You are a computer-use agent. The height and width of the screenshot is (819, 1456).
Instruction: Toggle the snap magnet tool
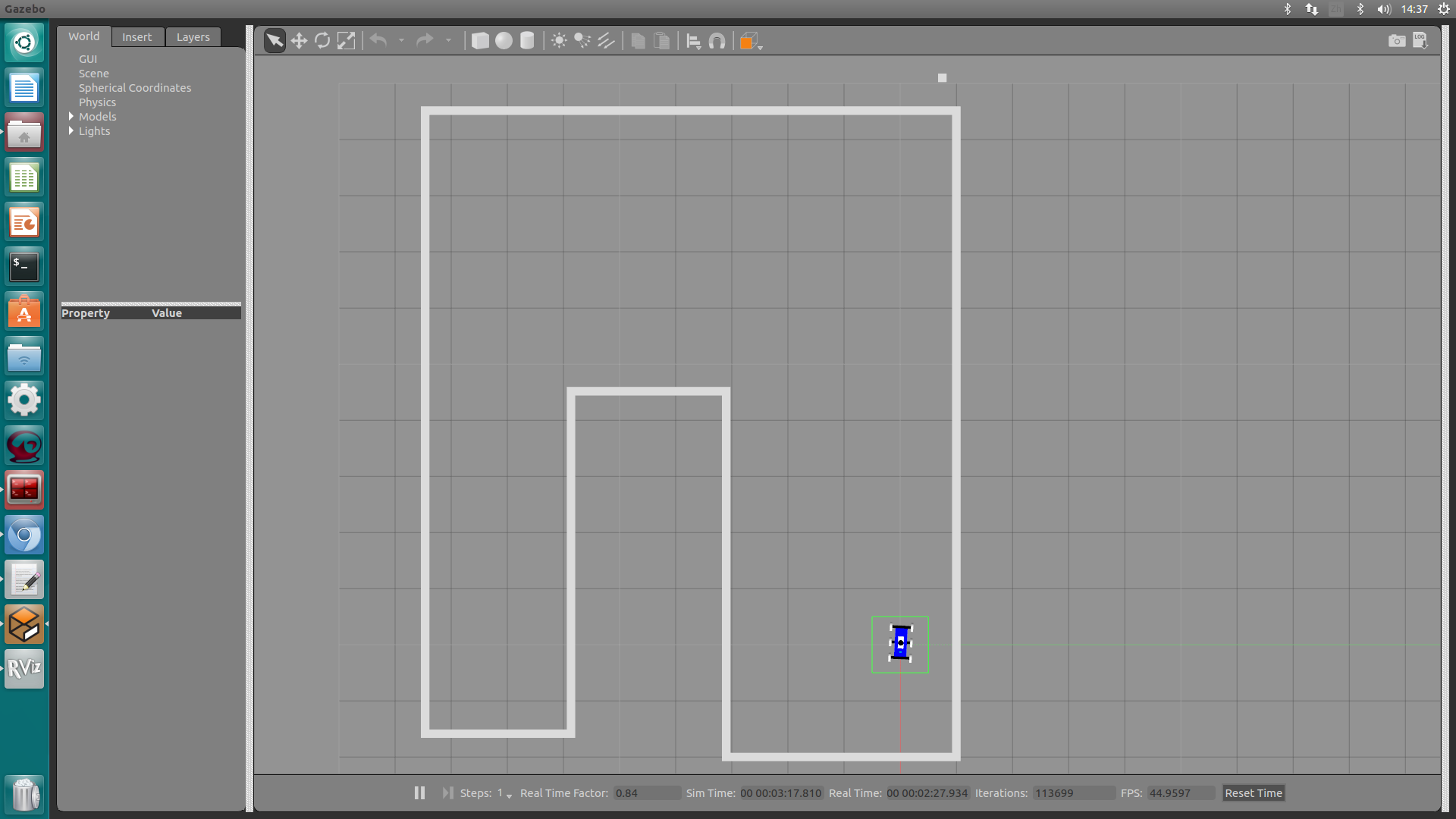pyautogui.click(x=717, y=41)
